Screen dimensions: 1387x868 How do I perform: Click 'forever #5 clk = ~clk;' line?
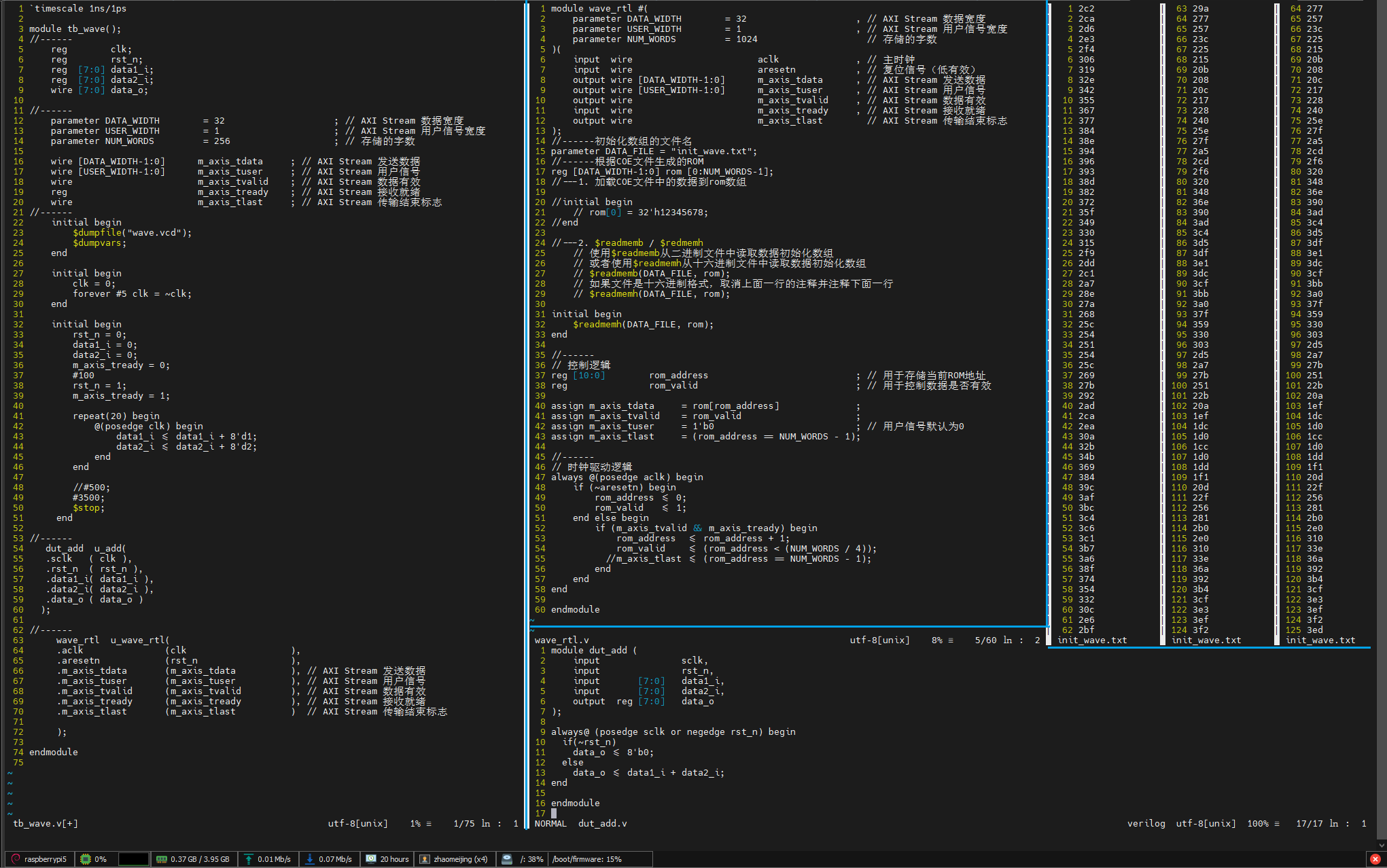(x=133, y=293)
